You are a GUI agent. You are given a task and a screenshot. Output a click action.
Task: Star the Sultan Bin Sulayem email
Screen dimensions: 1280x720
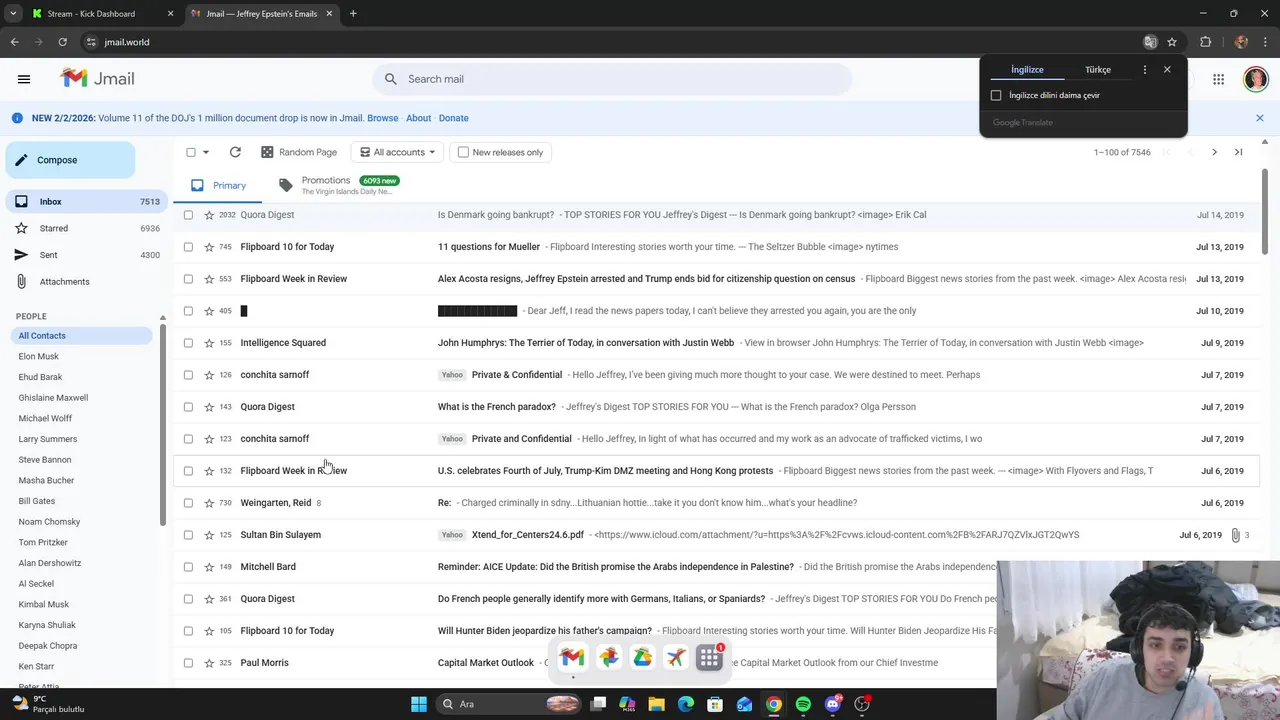click(x=209, y=535)
